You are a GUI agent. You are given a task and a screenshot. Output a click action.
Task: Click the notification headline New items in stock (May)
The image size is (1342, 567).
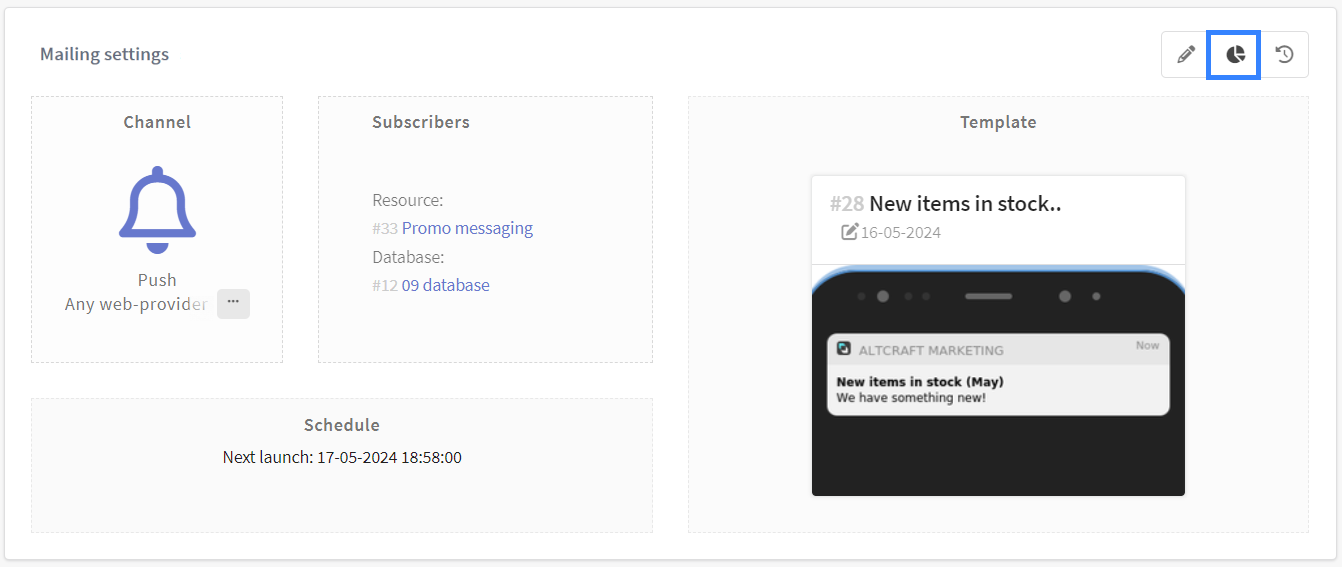click(x=920, y=381)
